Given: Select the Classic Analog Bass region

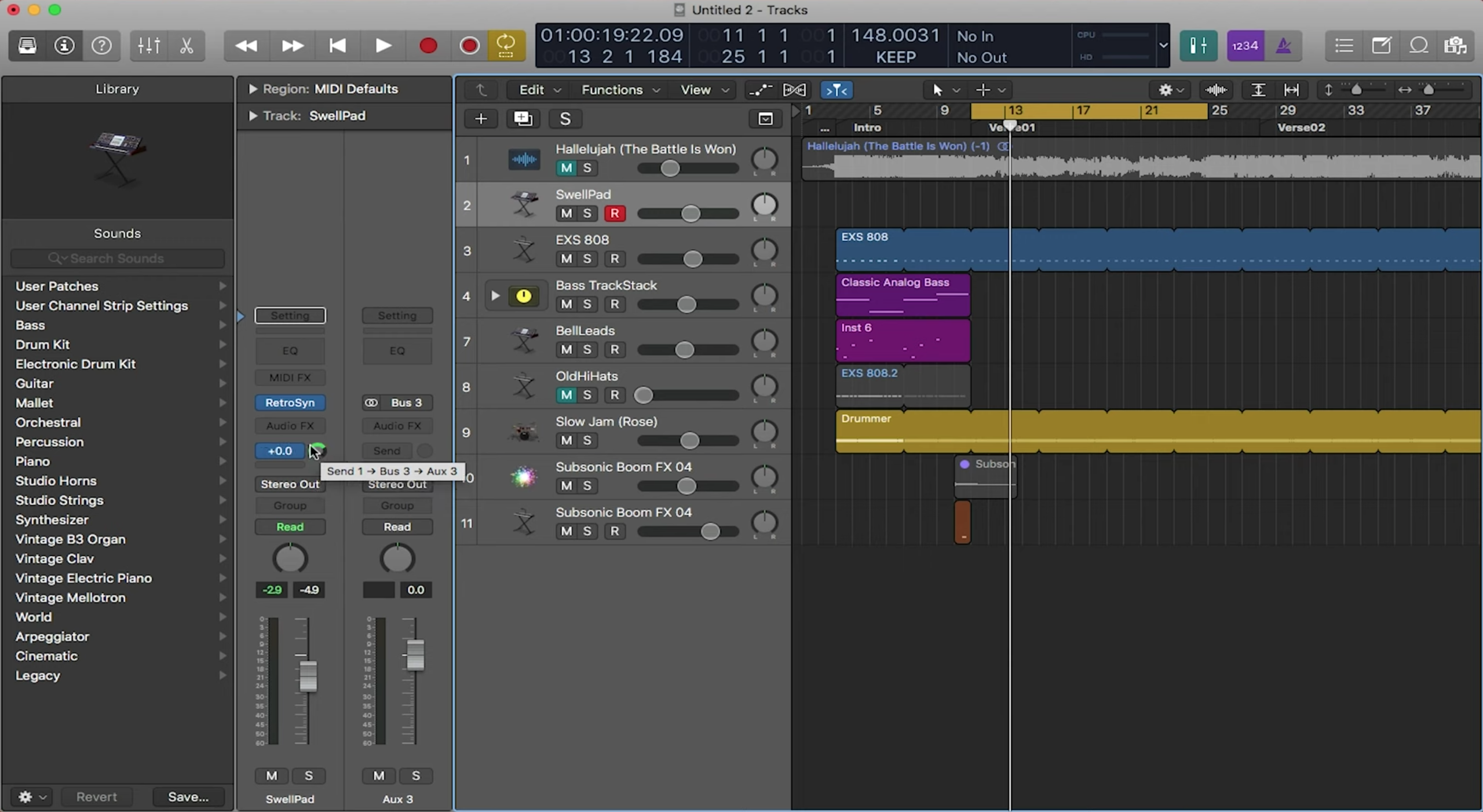Looking at the screenshot, I should [x=903, y=295].
